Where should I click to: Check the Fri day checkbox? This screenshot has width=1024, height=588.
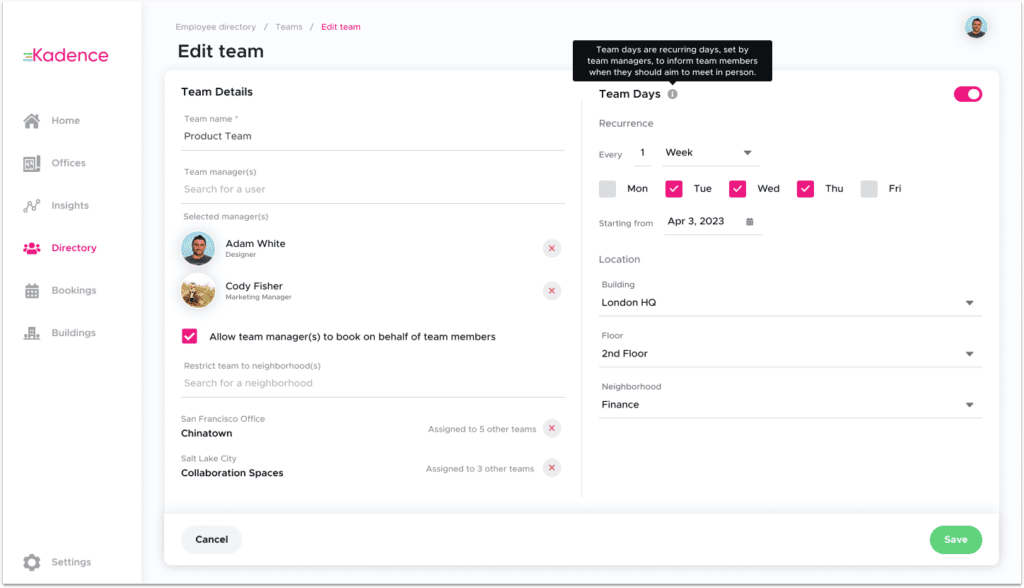click(x=869, y=189)
